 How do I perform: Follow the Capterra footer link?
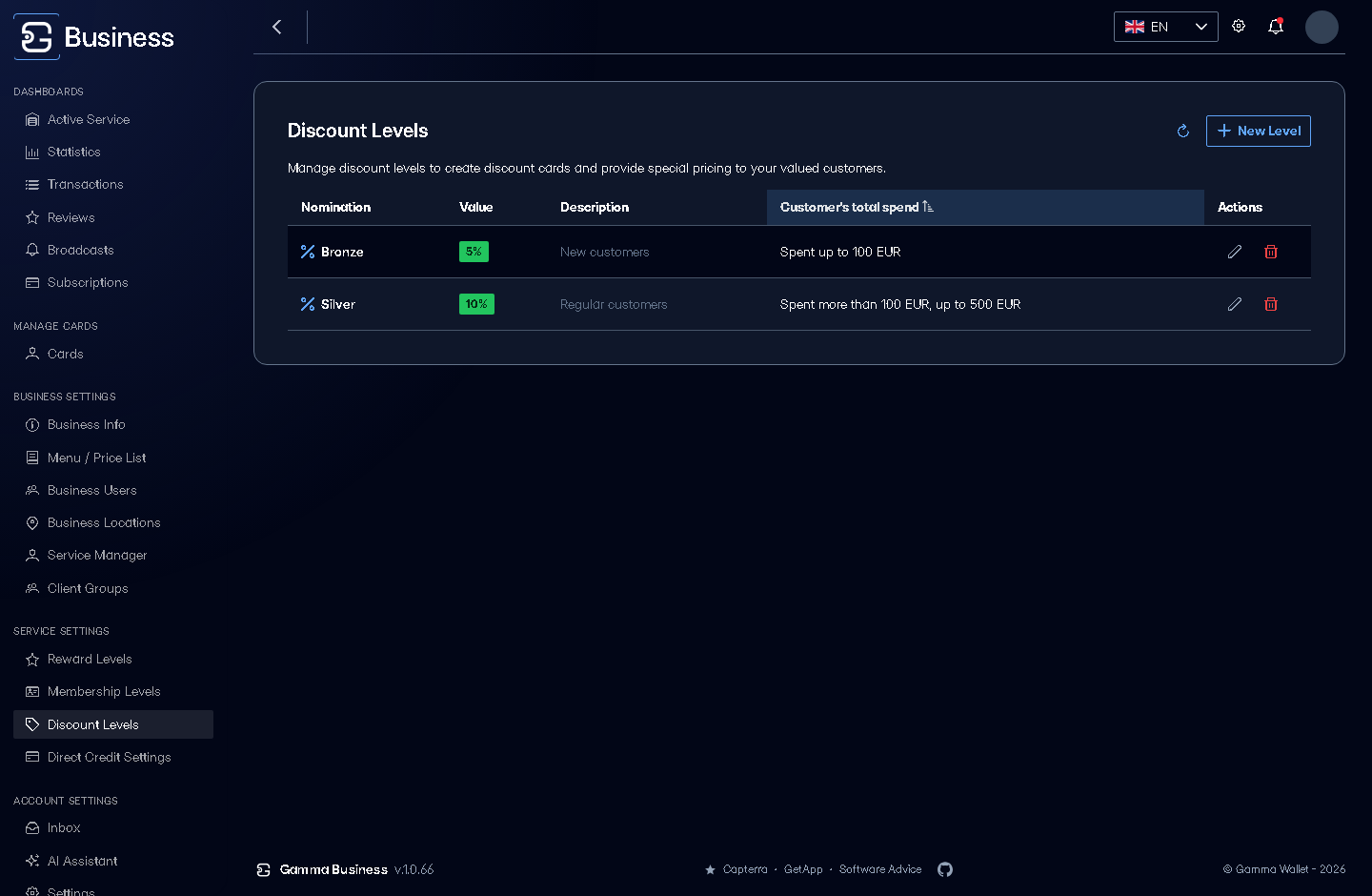[745, 869]
